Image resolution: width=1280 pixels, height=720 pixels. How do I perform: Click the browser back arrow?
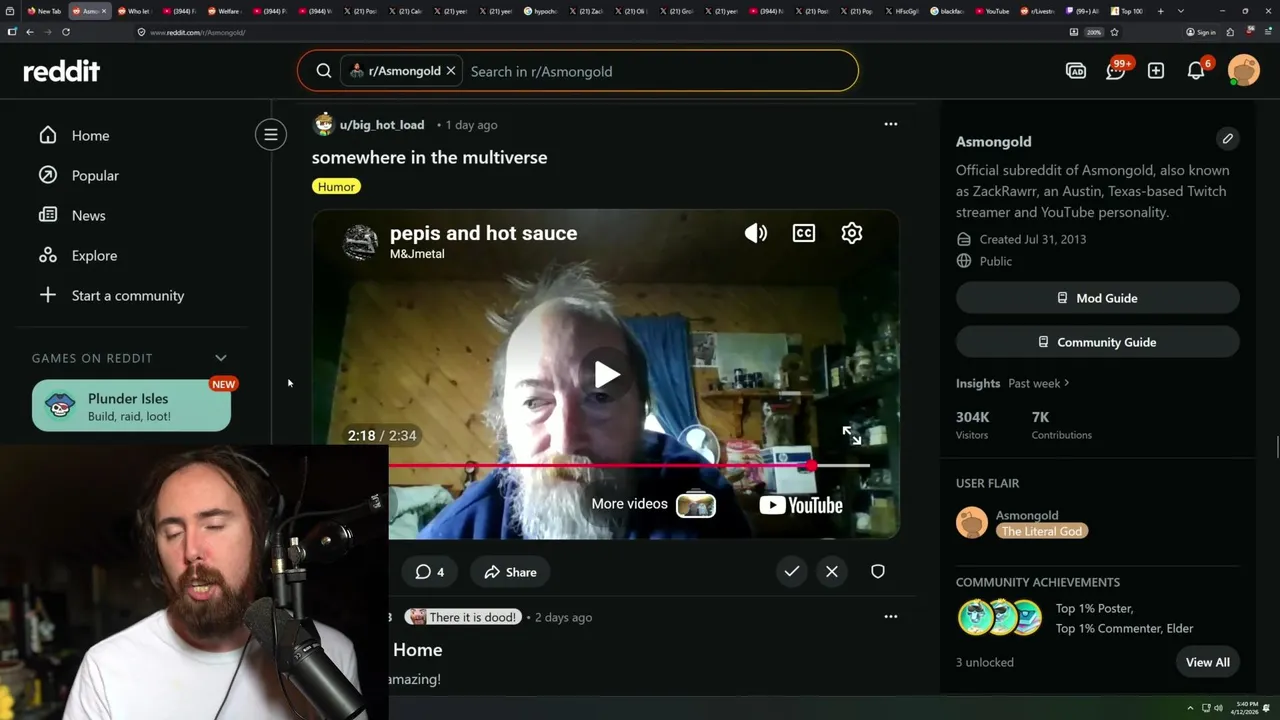(30, 32)
